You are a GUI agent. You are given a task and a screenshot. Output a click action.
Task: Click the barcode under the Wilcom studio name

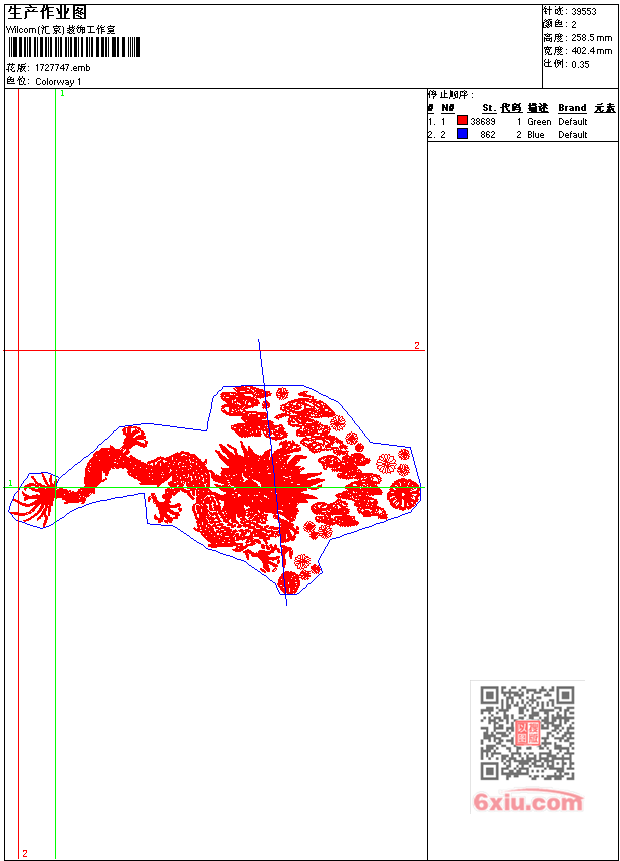coord(72,48)
